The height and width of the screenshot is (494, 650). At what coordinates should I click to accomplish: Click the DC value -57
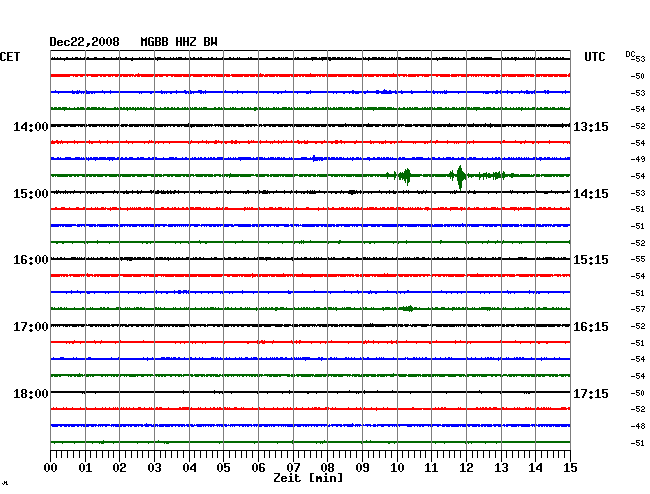point(638,309)
